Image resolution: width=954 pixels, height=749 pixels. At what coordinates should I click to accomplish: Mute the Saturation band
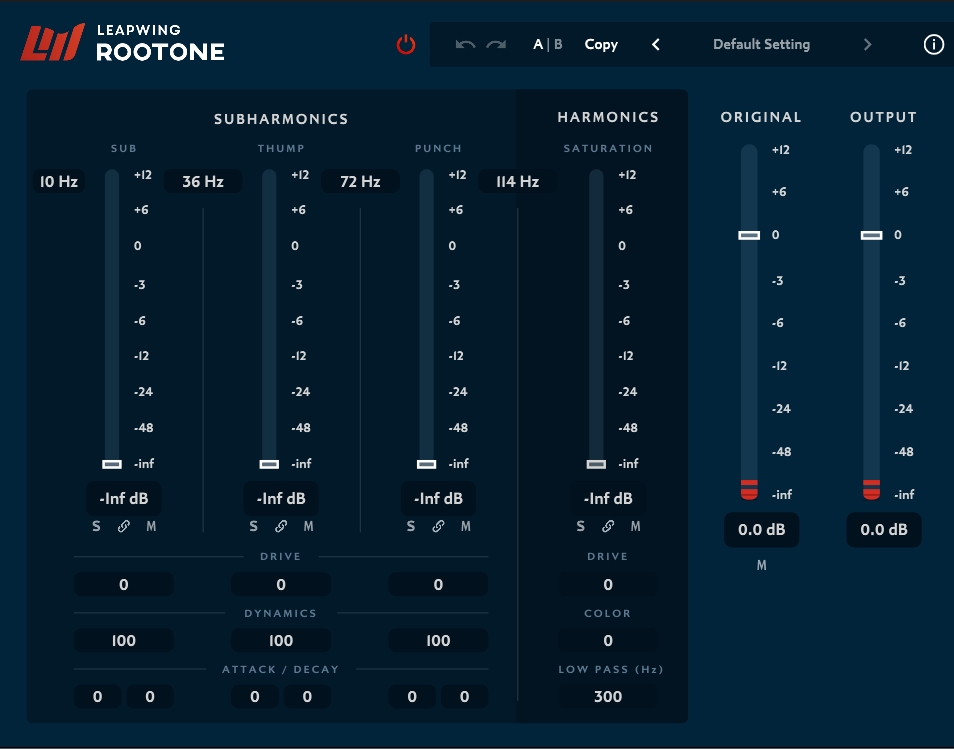635,526
